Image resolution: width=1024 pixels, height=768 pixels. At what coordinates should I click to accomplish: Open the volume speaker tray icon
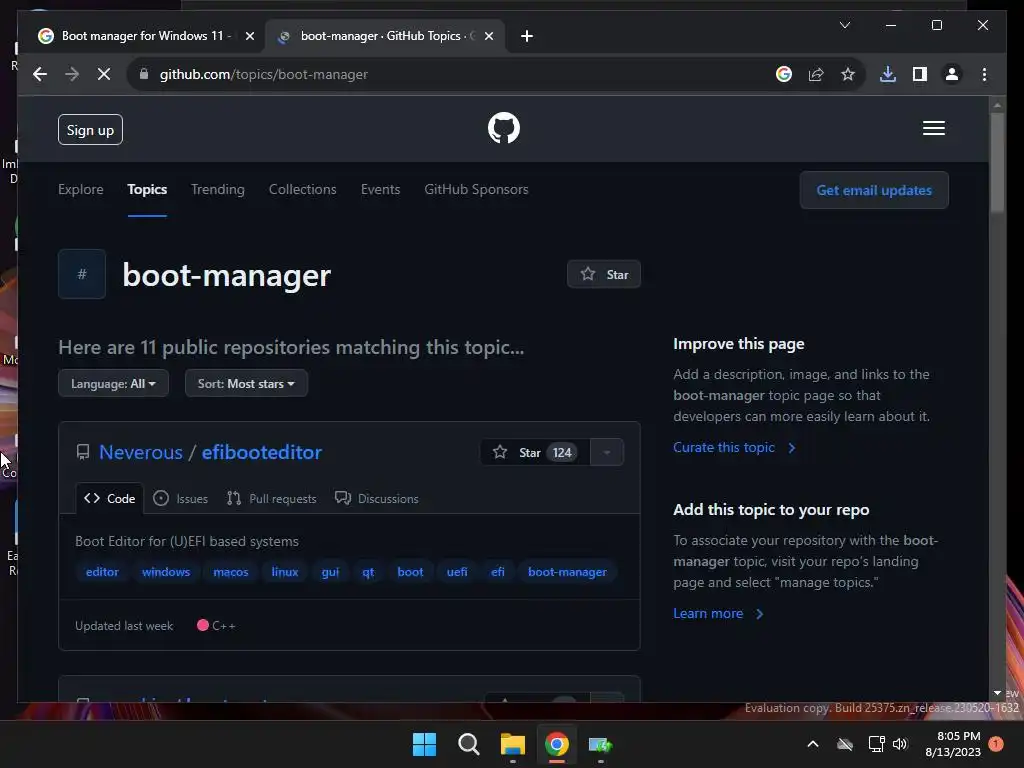click(x=900, y=744)
